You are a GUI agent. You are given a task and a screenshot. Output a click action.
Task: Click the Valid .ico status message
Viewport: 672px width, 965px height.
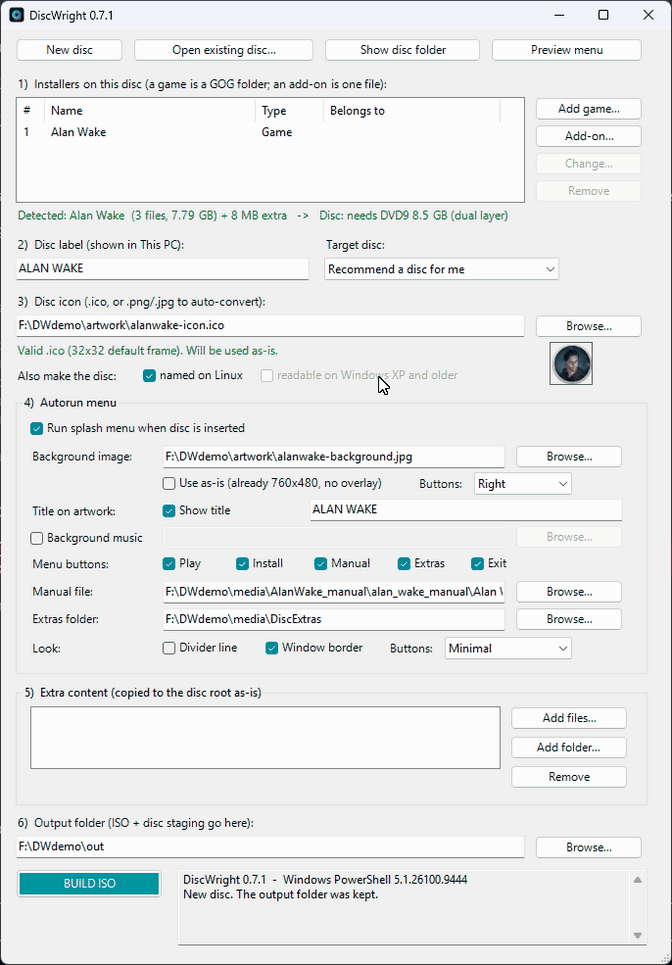coord(148,351)
